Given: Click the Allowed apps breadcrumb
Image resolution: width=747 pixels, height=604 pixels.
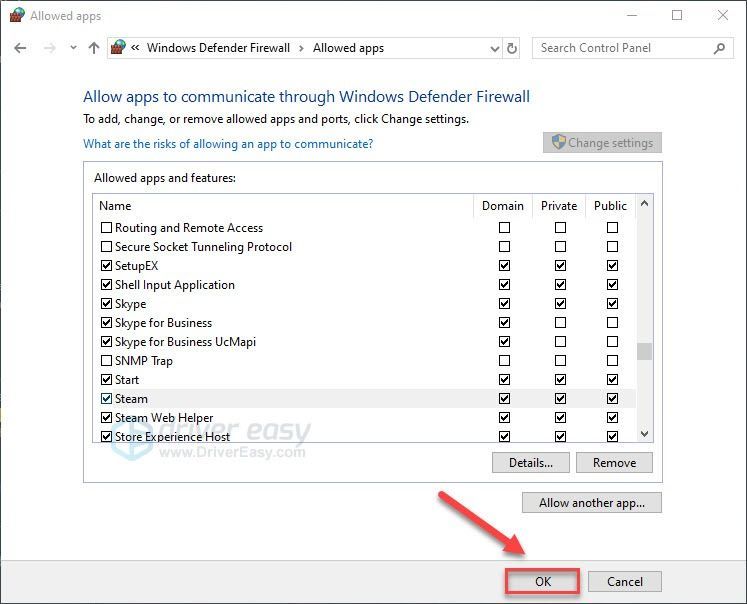Looking at the screenshot, I should (348, 48).
